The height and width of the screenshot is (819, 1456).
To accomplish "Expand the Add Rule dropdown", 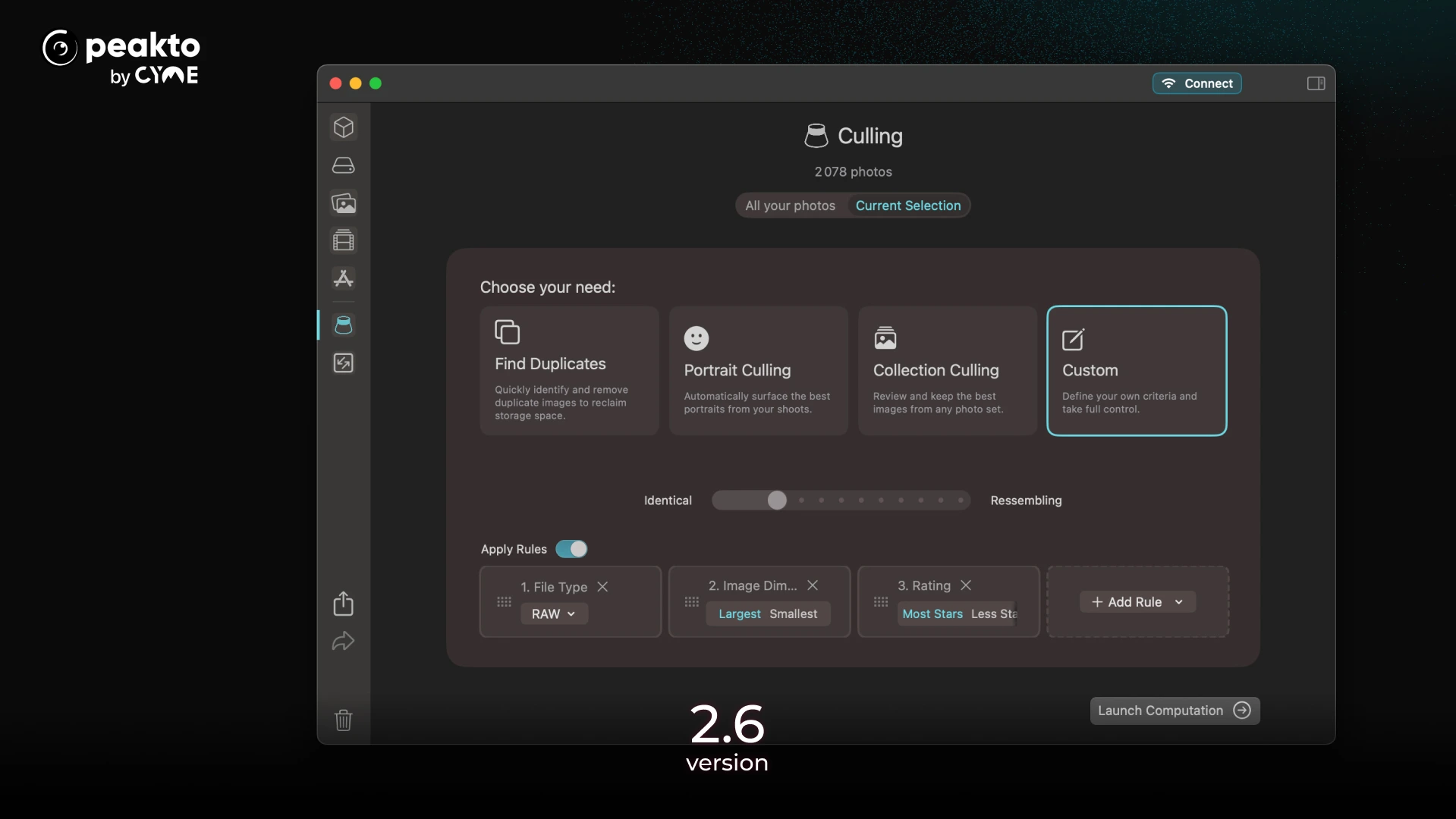I will (1137, 602).
